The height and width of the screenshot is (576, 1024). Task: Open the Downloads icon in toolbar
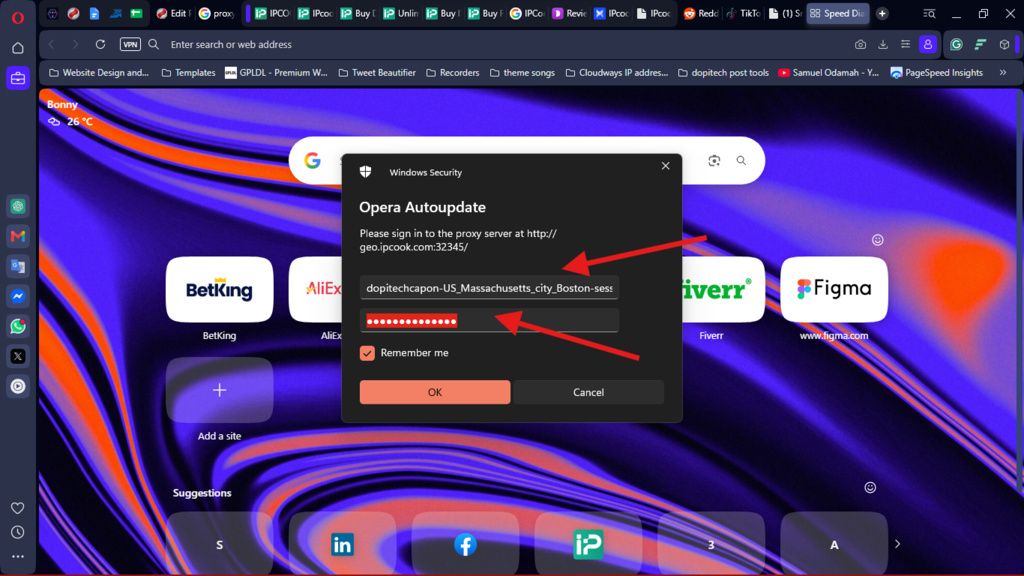coord(883,44)
